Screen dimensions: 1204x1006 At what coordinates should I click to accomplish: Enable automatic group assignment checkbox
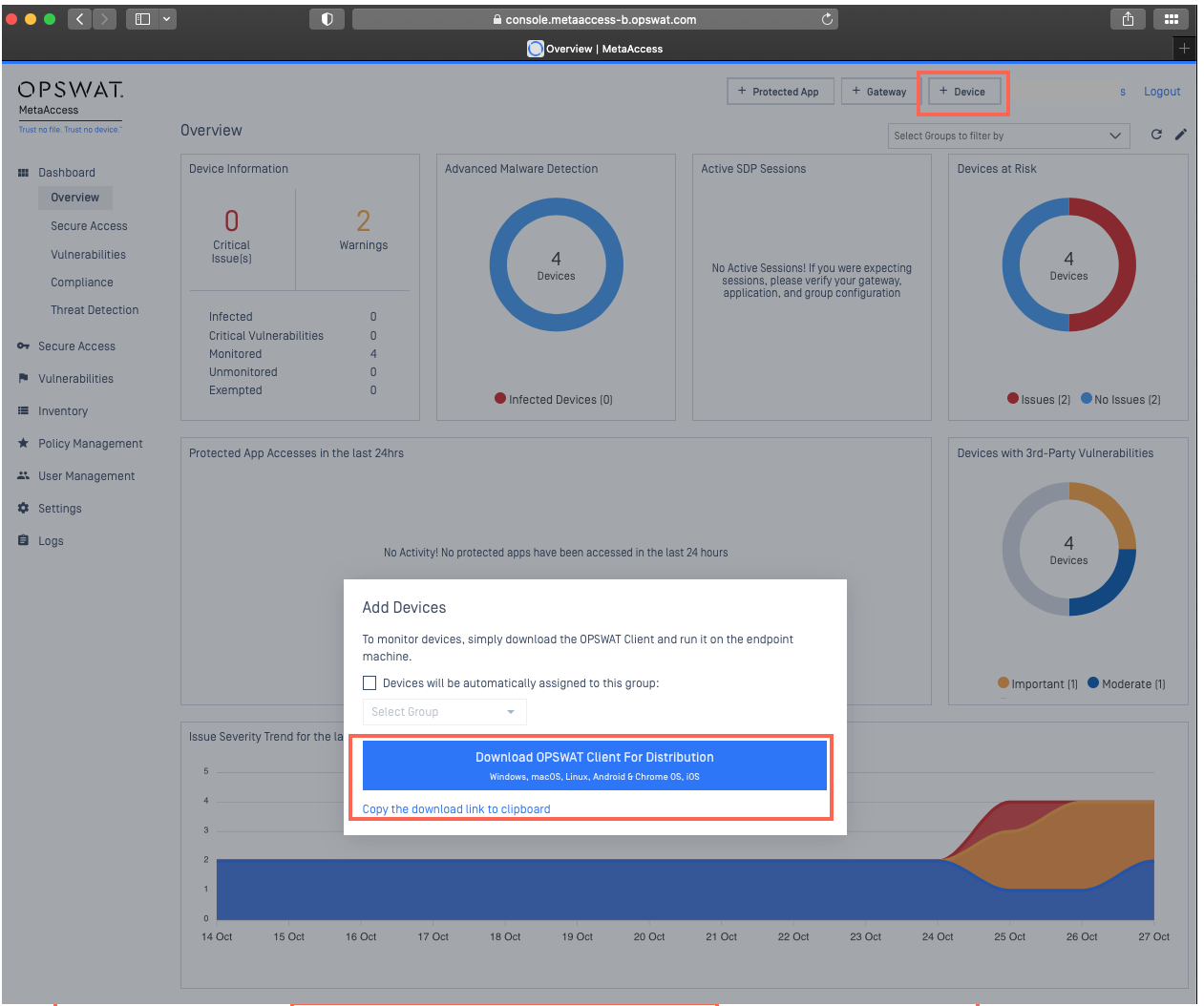pyautogui.click(x=370, y=683)
